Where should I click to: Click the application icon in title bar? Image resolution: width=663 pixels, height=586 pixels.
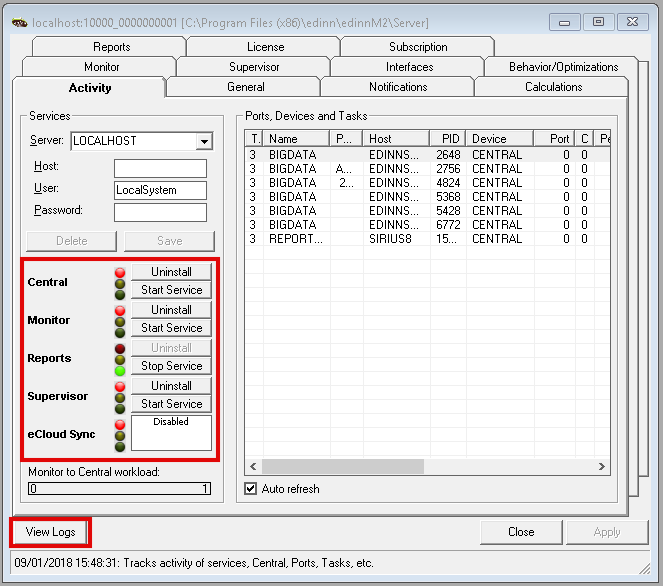[x=17, y=21]
